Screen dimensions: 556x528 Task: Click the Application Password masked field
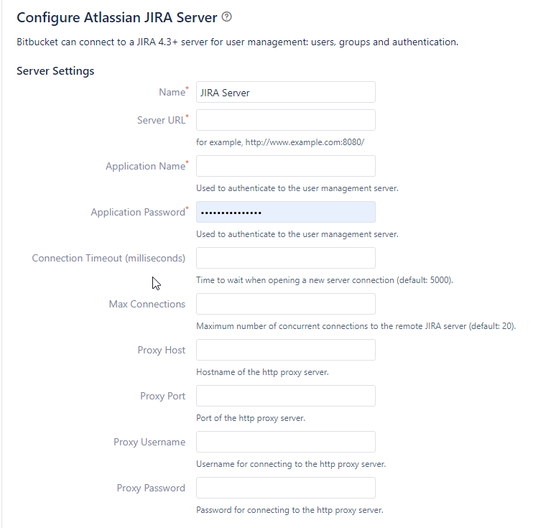coord(286,212)
